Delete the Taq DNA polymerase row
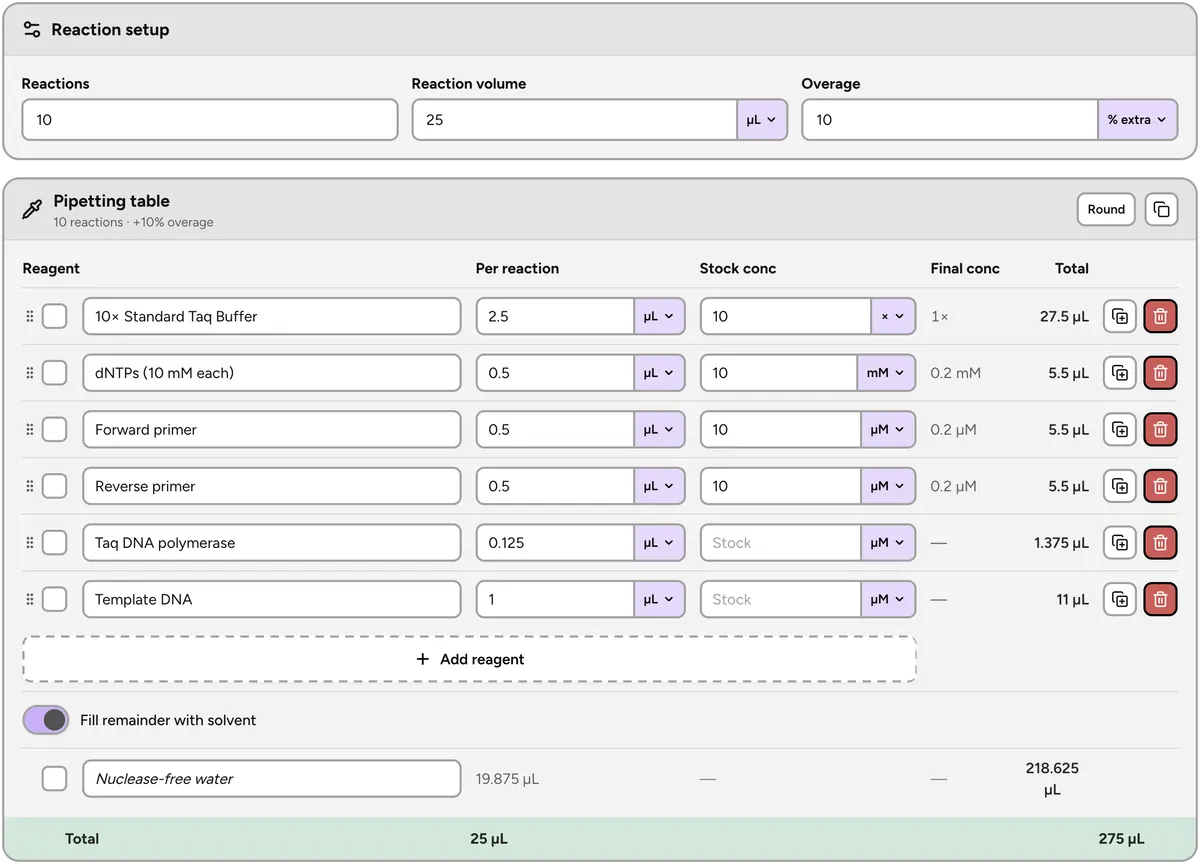The image size is (1200, 864). click(x=1160, y=543)
